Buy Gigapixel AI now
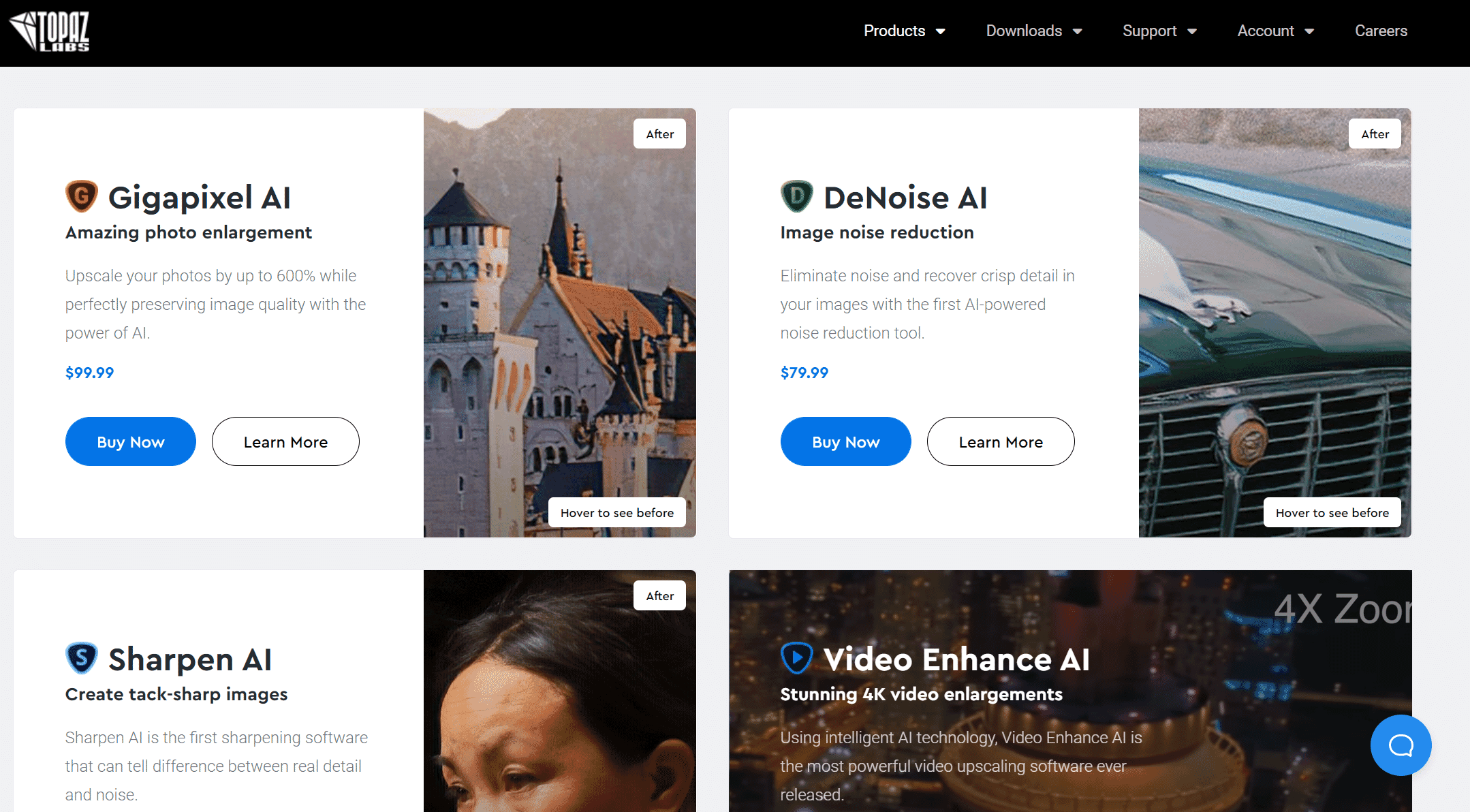Screen dimensions: 1470x812 pyautogui.click(x=131, y=441)
